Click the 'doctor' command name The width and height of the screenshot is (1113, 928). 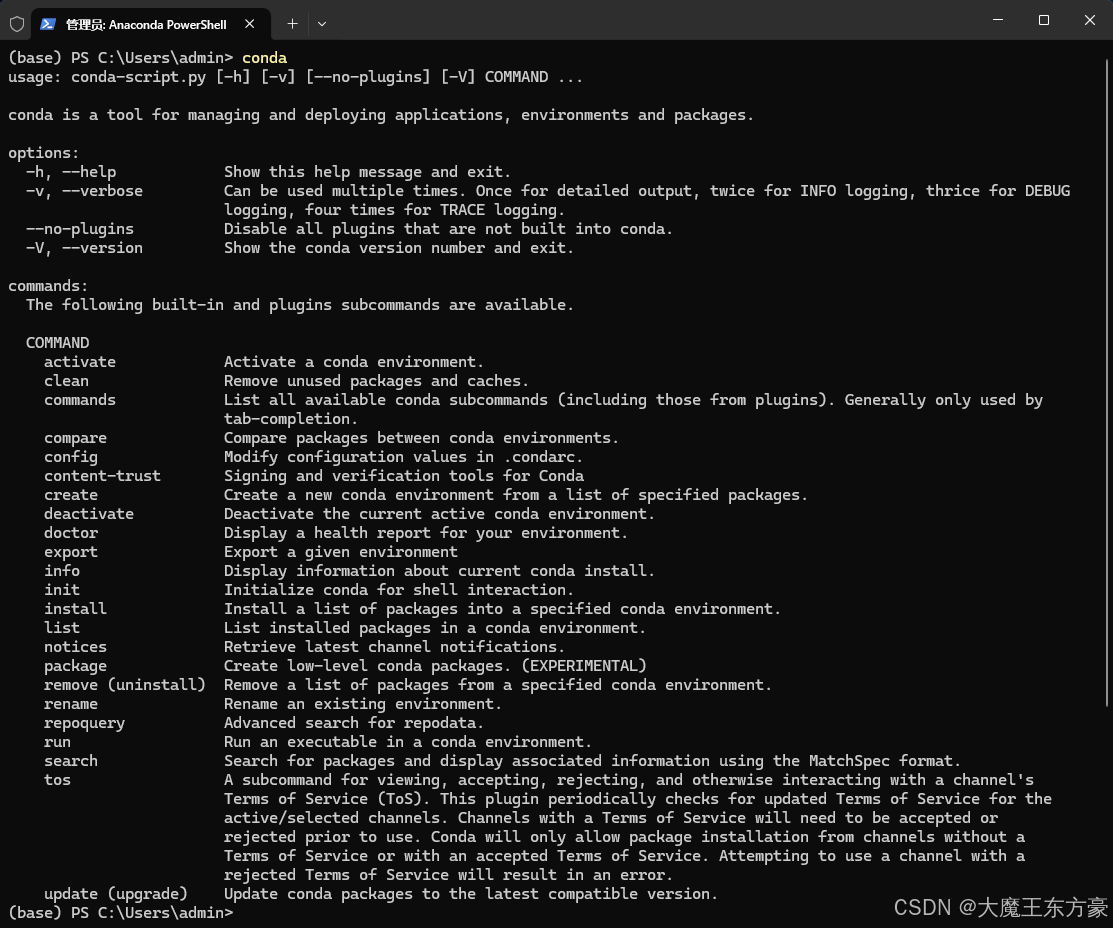point(71,533)
